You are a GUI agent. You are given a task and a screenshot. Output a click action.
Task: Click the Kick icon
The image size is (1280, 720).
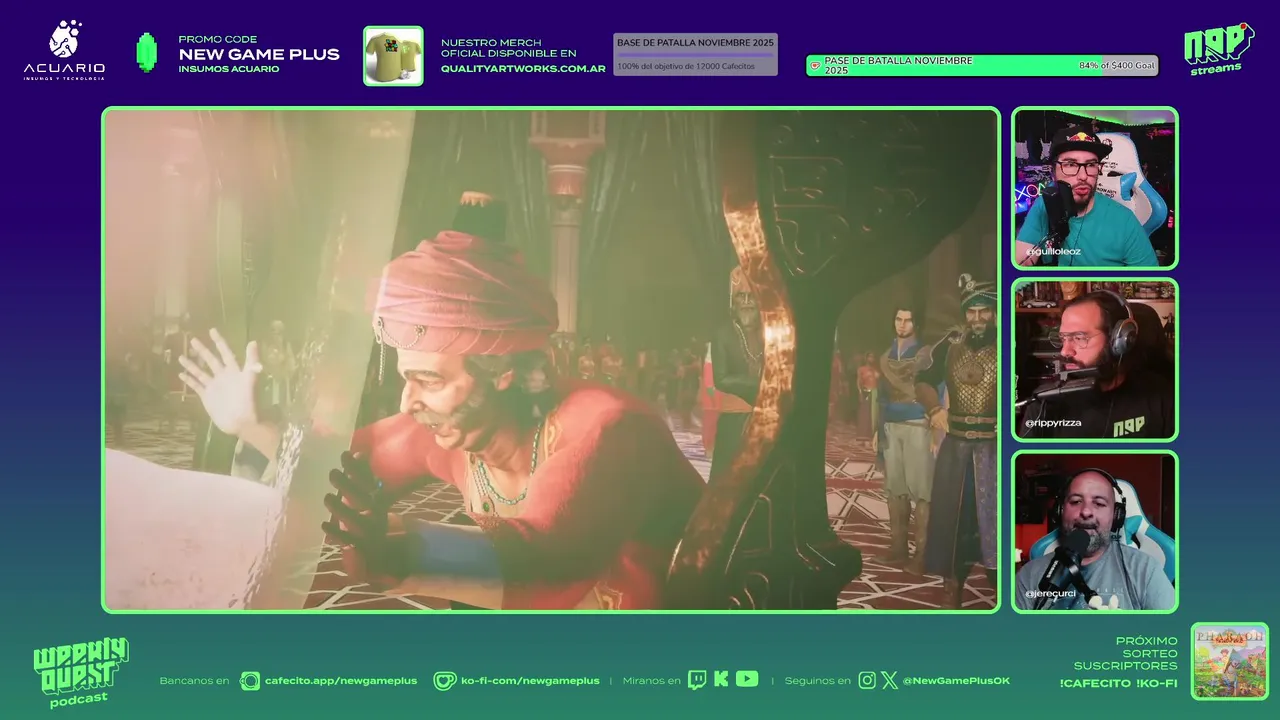(721, 679)
